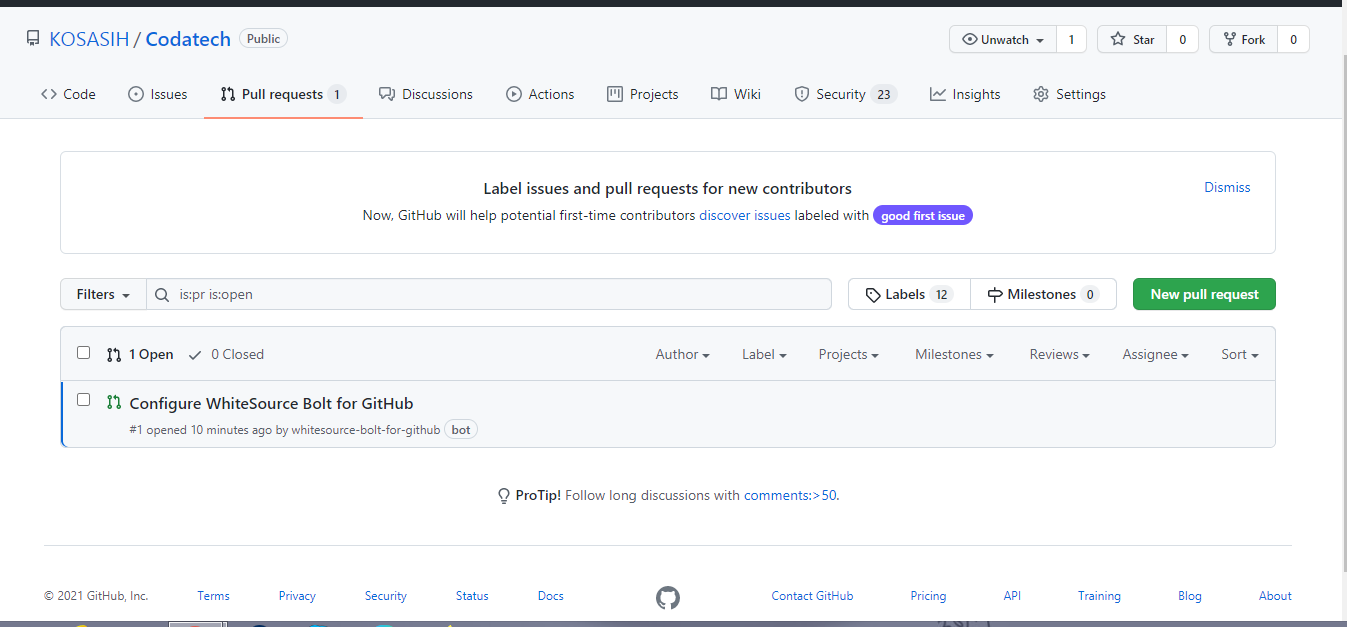View the Insights tab
Screen dimensions: 1347x627
point(965,94)
